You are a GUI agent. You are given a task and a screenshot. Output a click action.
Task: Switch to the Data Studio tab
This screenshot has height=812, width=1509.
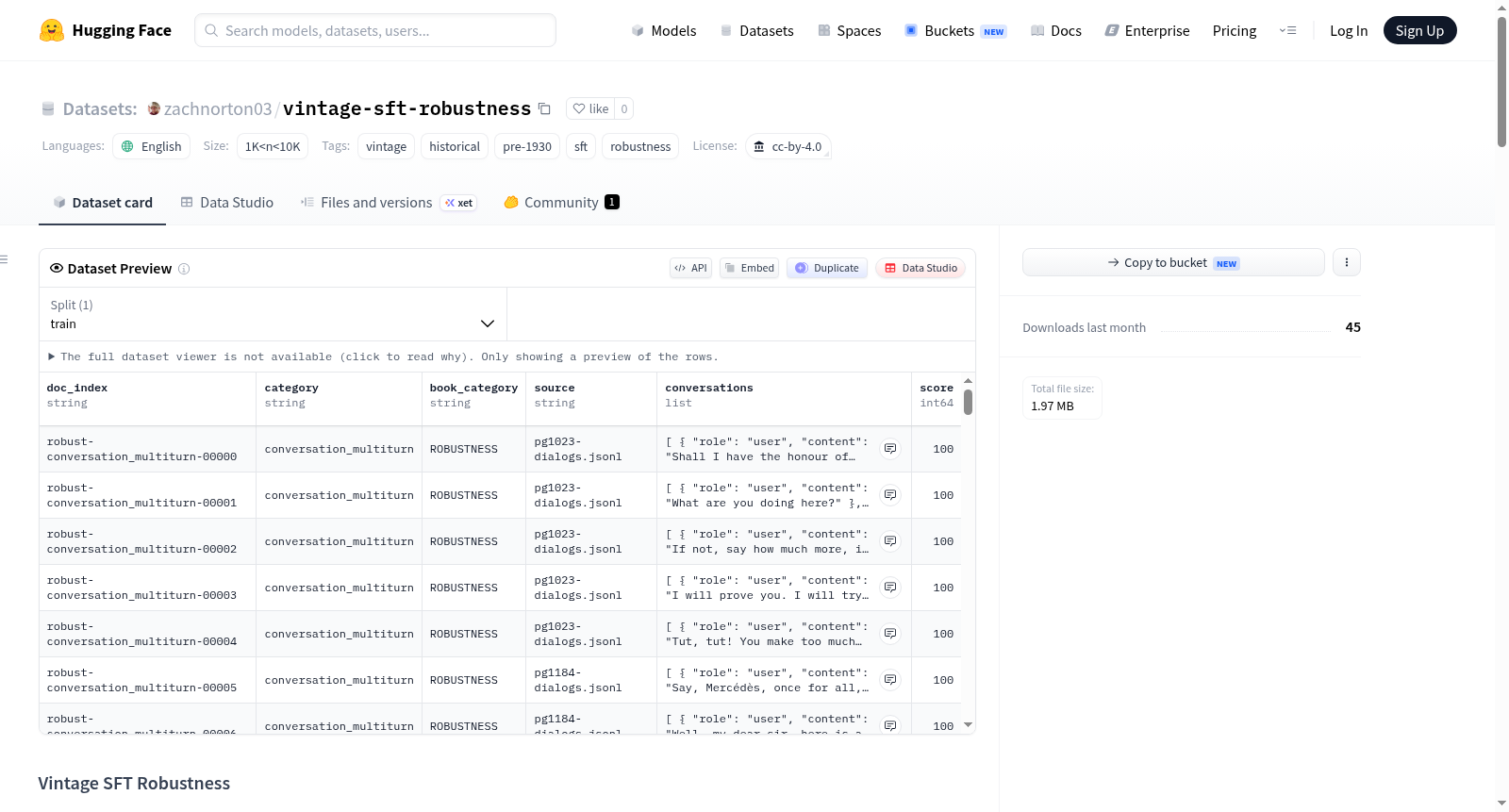point(227,202)
